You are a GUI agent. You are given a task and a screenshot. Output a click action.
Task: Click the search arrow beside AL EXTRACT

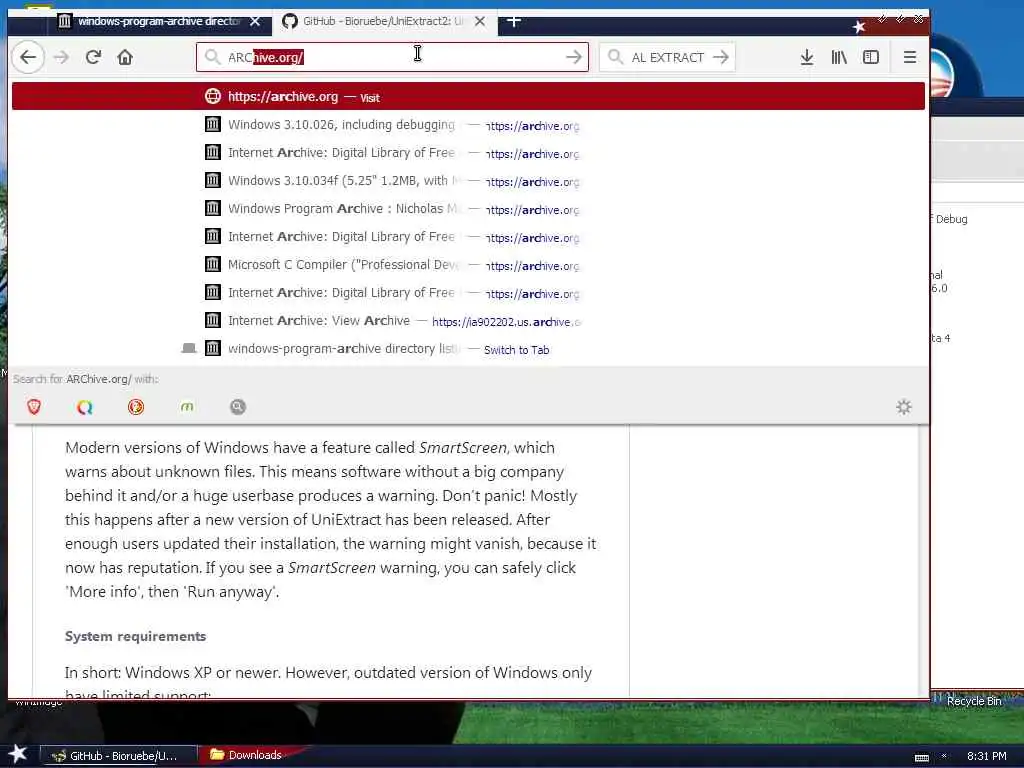pyautogui.click(x=720, y=57)
